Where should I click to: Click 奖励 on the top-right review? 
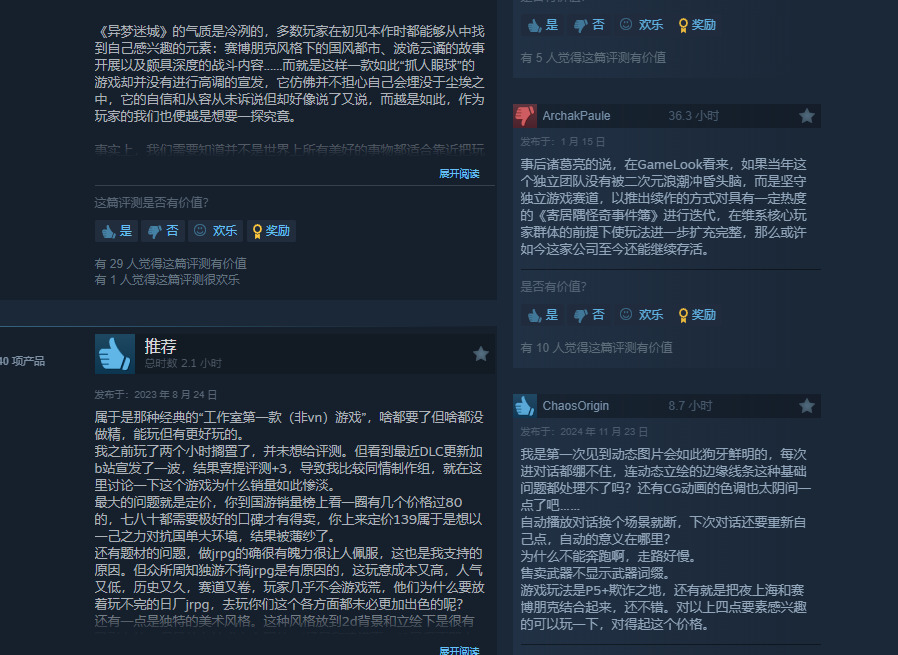(x=697, y=25)
